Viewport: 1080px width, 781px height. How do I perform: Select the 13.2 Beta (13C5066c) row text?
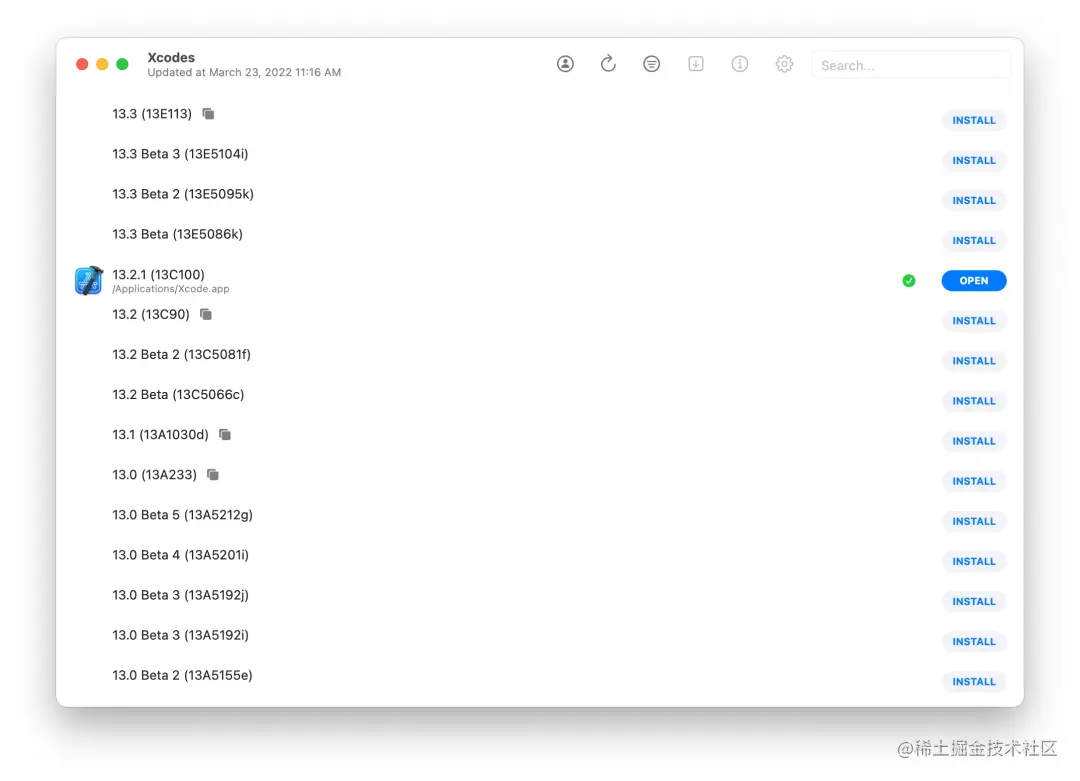point(178,395)
